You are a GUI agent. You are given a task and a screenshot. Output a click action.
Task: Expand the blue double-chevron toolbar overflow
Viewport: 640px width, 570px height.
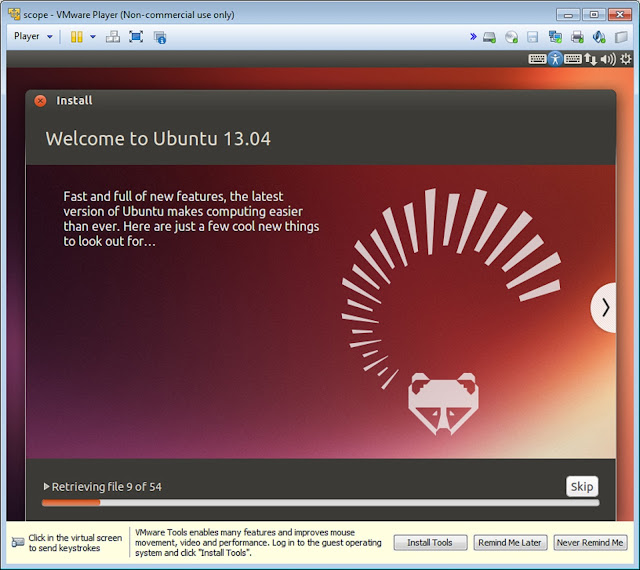pyautogui.click(x=473, y=37)
